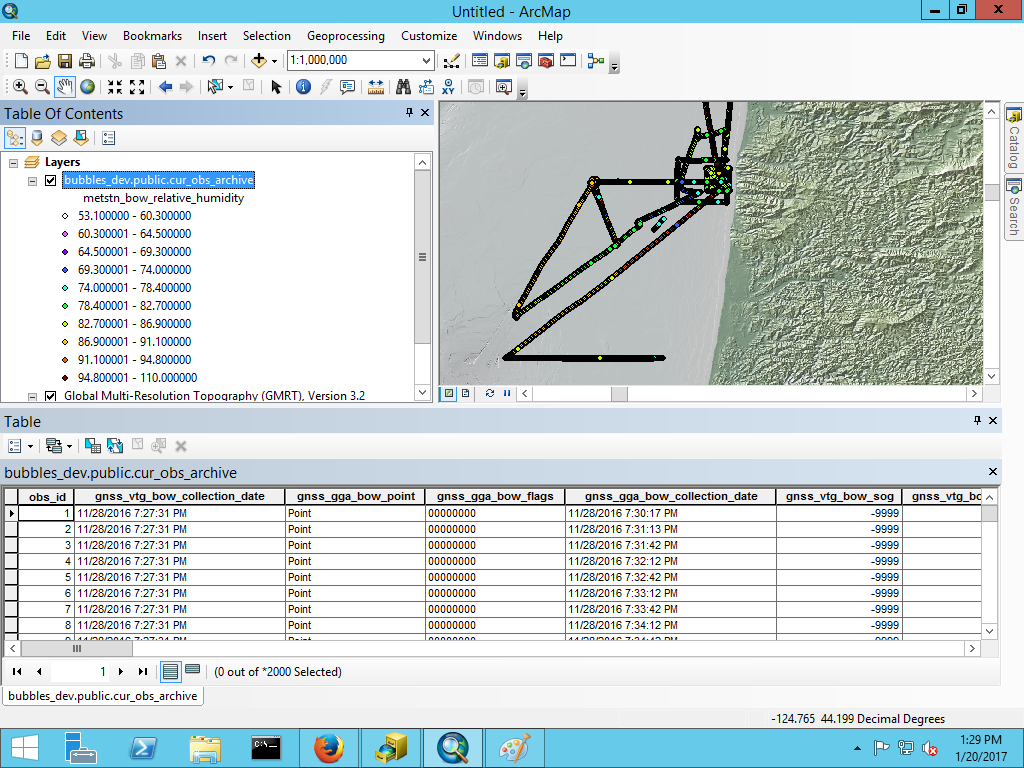Open the Go To XY tool

tap(448, 87)
